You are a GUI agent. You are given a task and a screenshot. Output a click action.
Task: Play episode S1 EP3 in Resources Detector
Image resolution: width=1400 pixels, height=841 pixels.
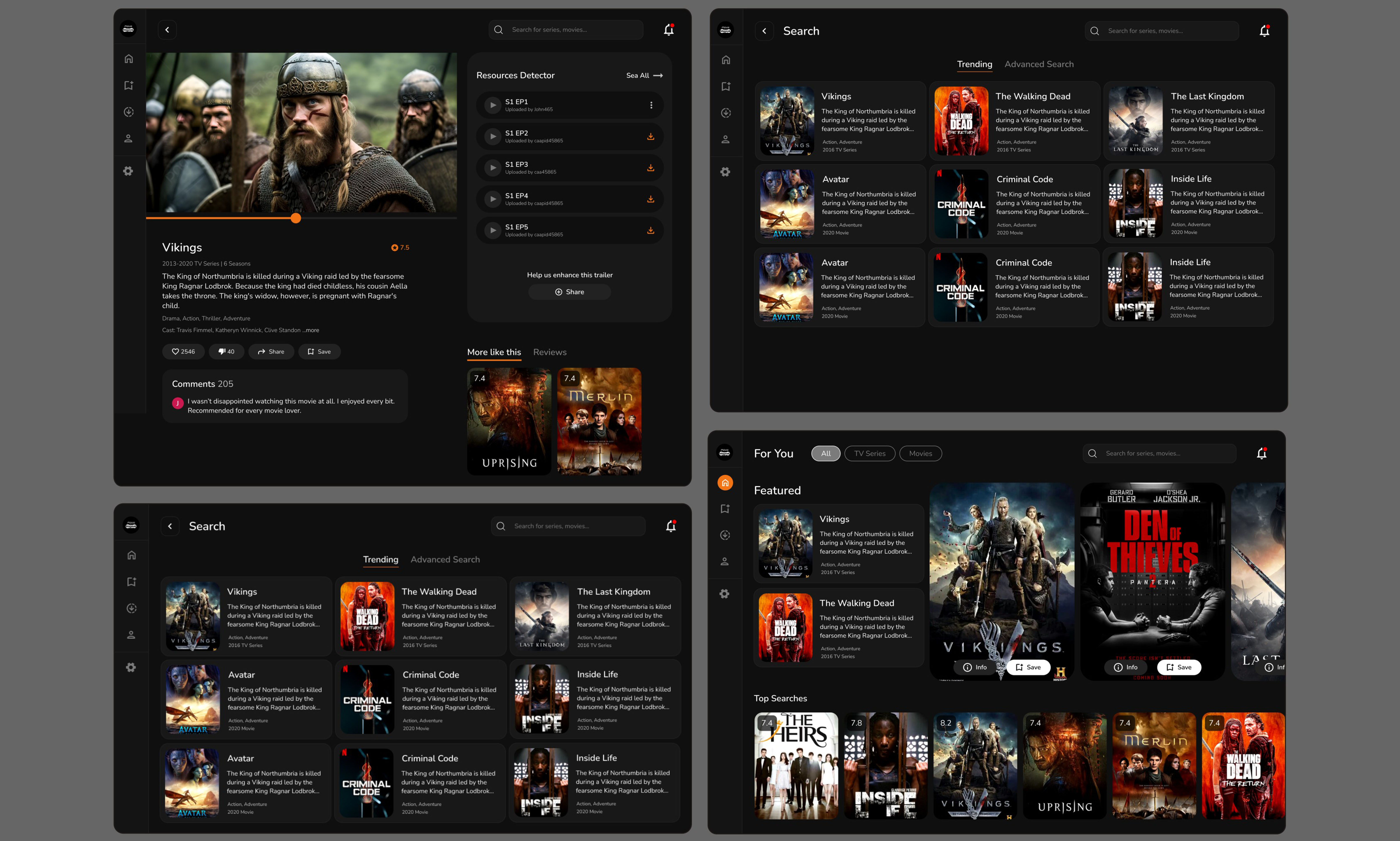[493, 168]
